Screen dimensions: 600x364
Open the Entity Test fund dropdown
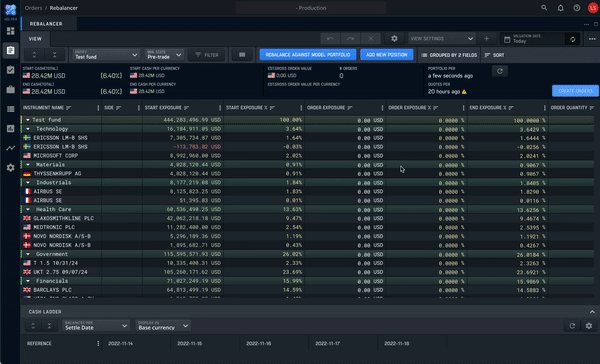[x=106, y=55]
